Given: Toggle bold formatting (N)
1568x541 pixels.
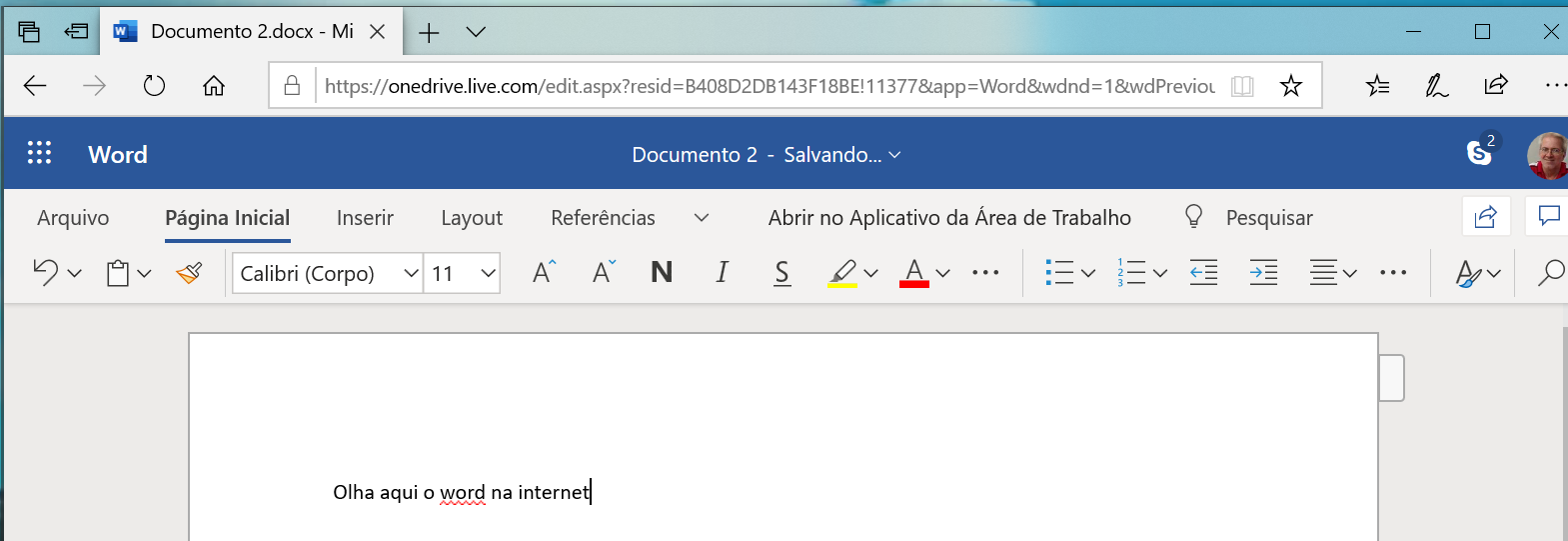Looking at the screenshot, I should click(662, 272).
